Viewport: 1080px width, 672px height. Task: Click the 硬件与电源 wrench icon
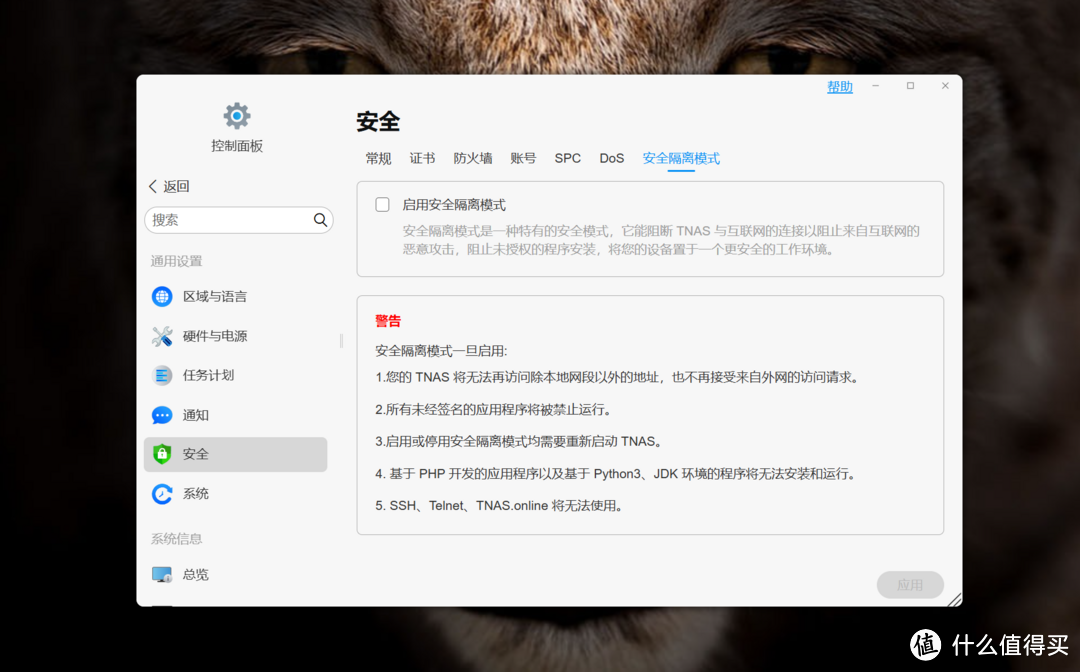[162, 335]
